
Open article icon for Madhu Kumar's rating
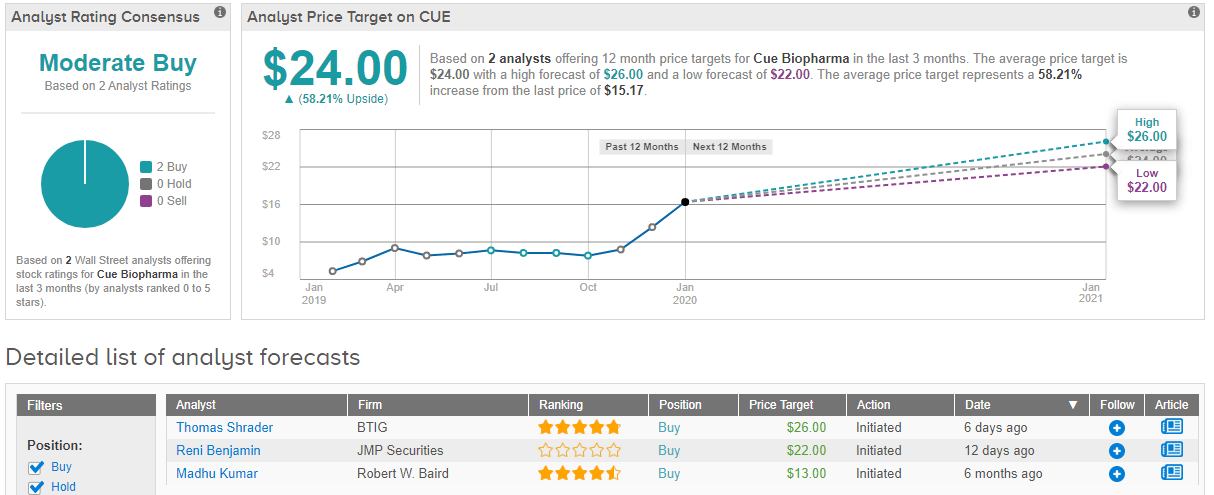tap(1171, 473)
